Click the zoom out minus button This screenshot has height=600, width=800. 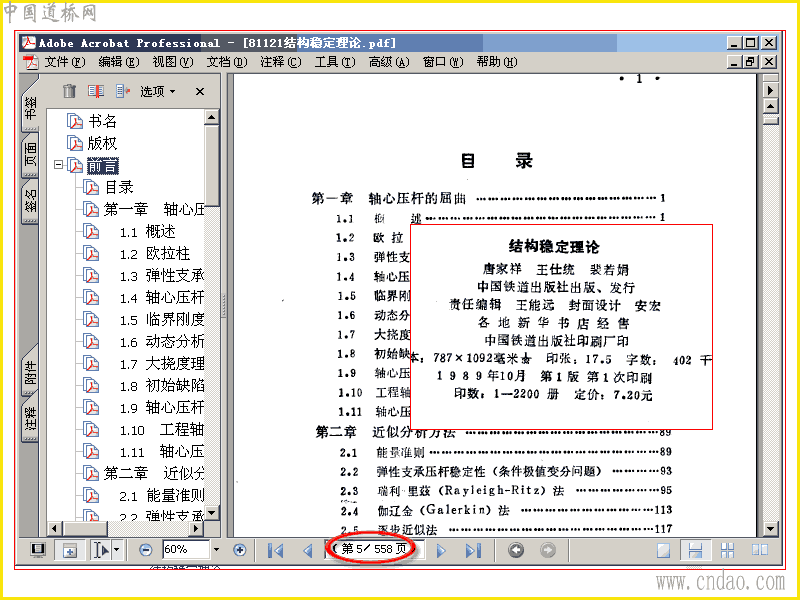[x=146, y=550]
